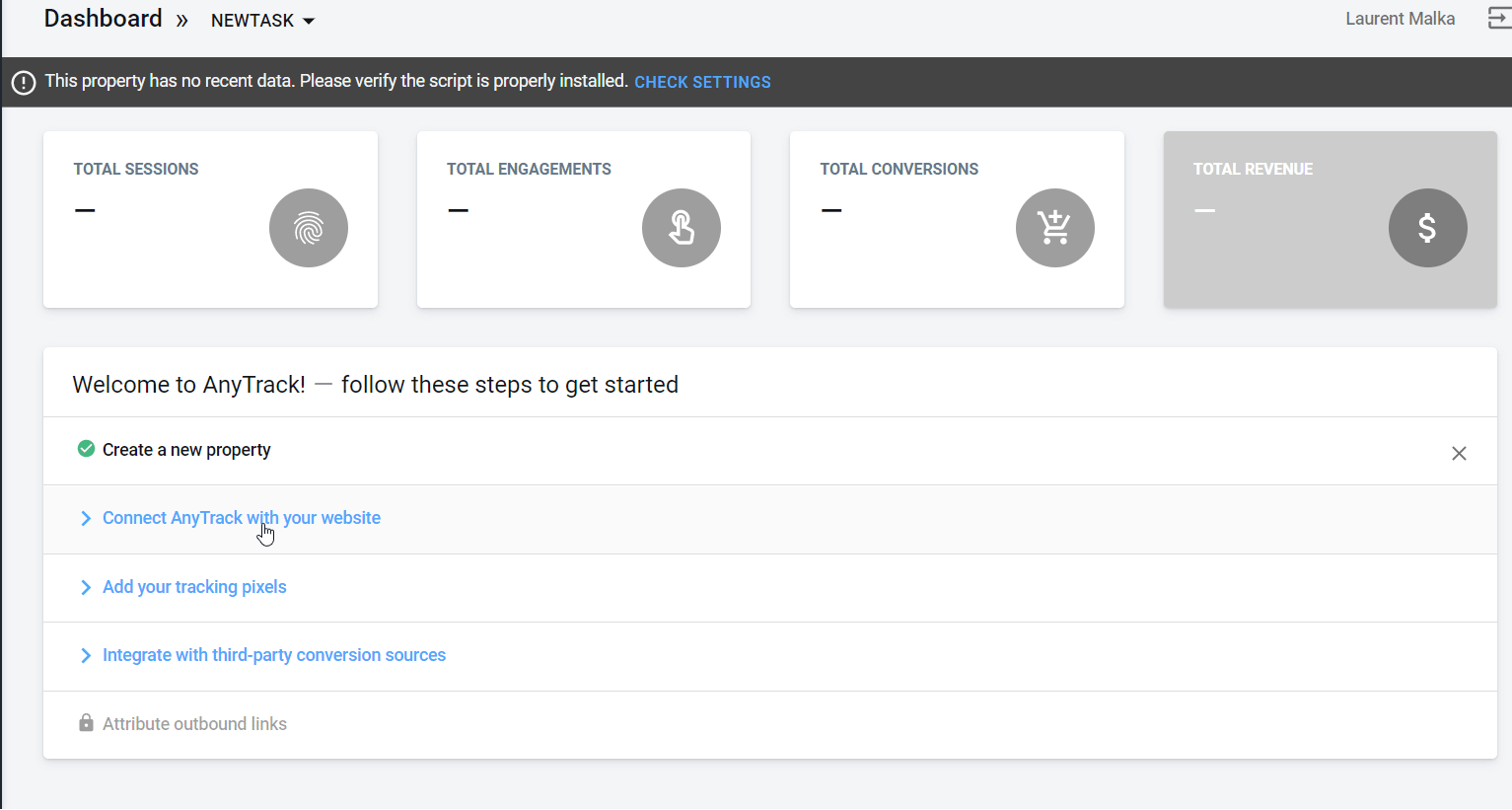Viewport: 1512px width, 810px height.
Task: Open Connect AnyTrack with your website
Action: (x=242, y=518)
